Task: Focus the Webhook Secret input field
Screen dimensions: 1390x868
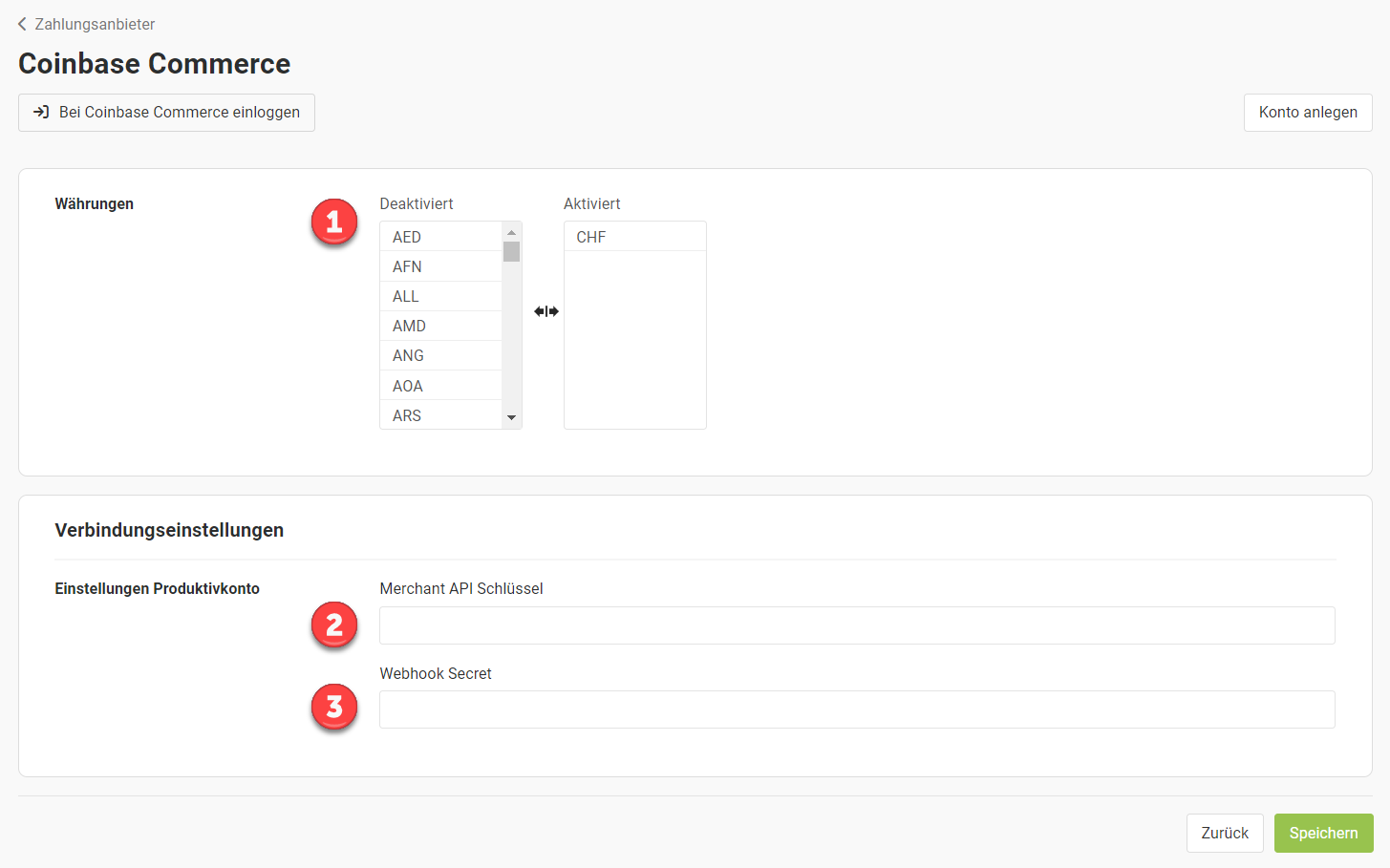Action: [857, 709]
